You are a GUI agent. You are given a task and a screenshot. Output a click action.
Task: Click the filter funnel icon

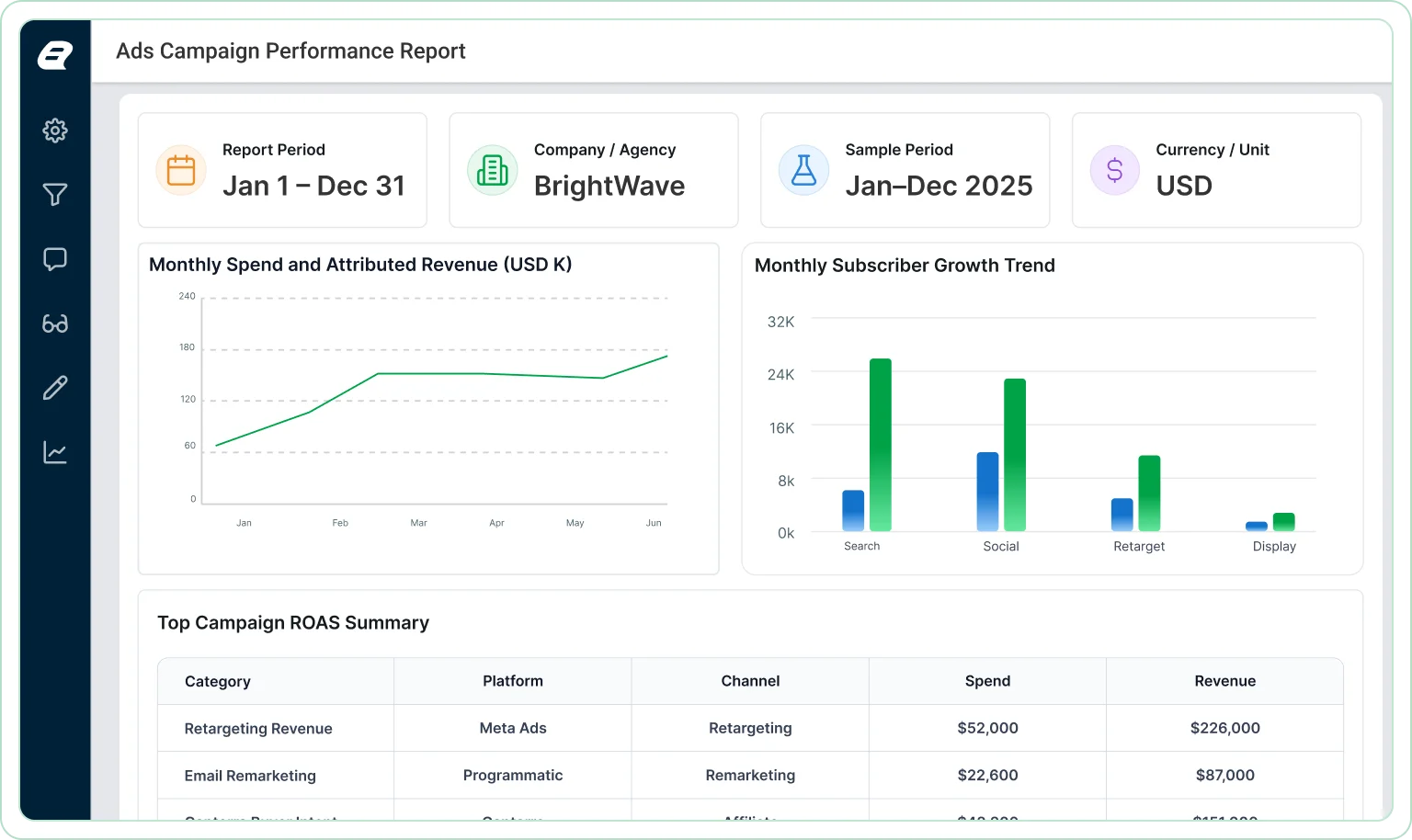(x=55, y=195)
